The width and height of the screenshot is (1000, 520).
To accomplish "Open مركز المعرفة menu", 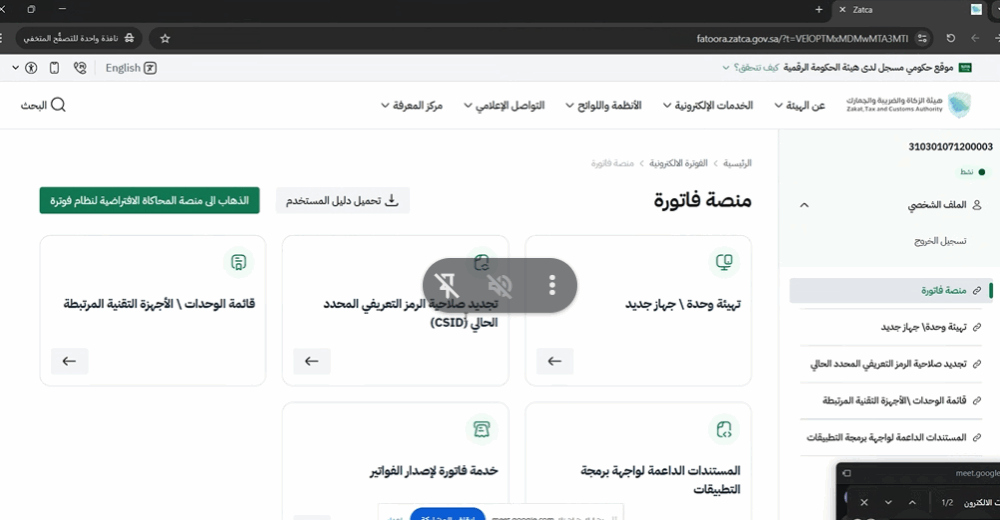I will click(411, 105).
